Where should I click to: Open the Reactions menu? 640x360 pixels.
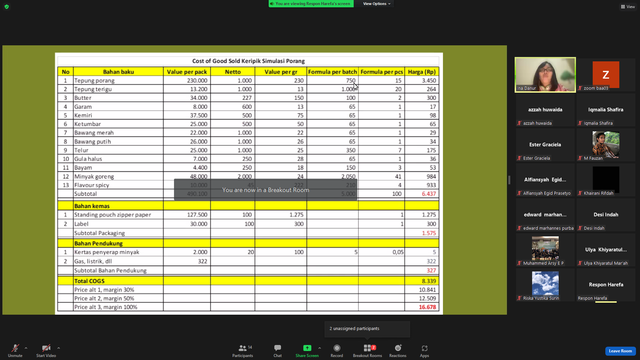[398, 350]
